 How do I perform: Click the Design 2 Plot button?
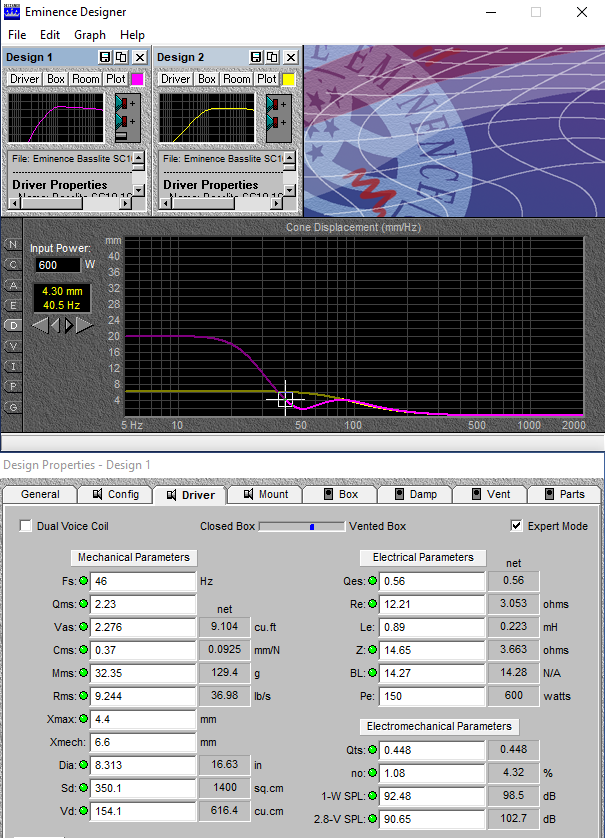(x=266, y=79)
